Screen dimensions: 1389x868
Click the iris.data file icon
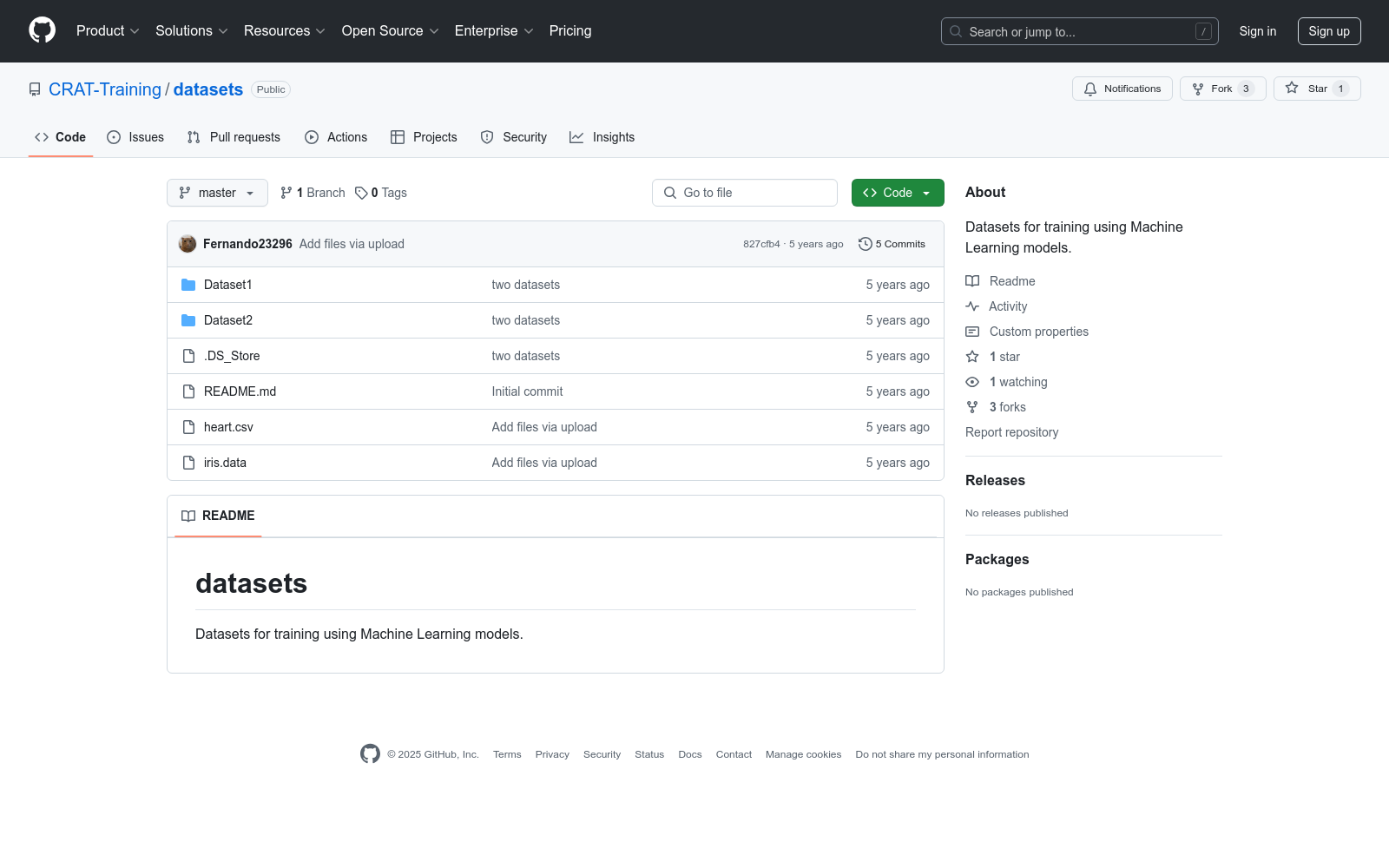(188, 463)
